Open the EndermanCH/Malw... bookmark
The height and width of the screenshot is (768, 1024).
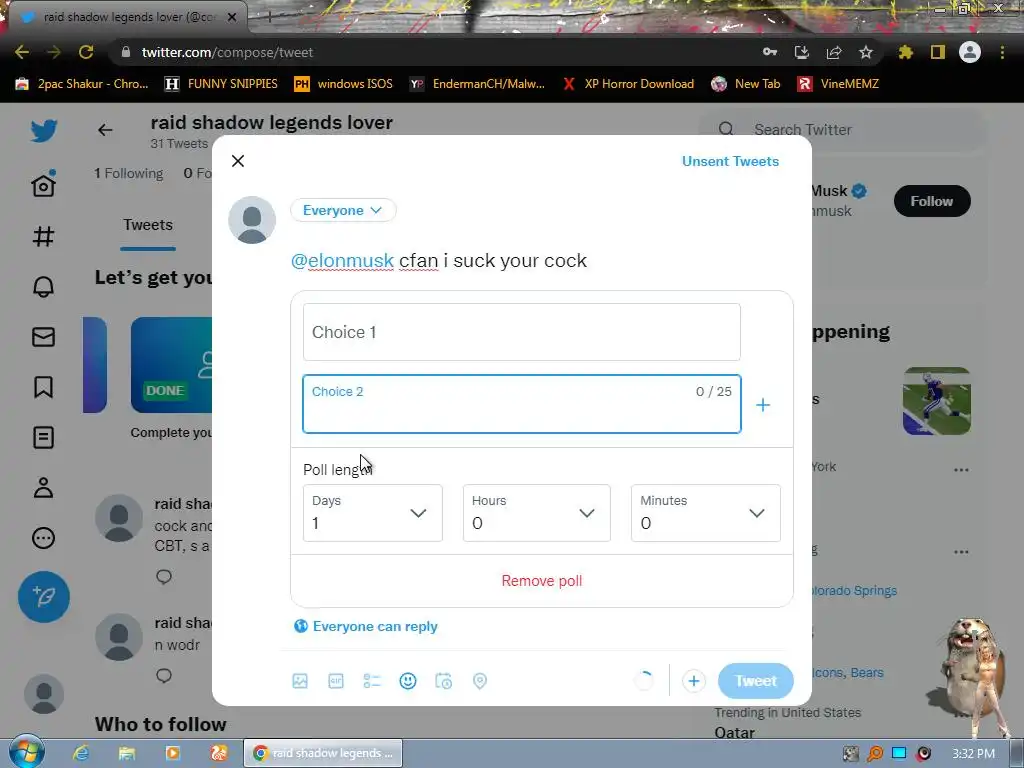477,84
